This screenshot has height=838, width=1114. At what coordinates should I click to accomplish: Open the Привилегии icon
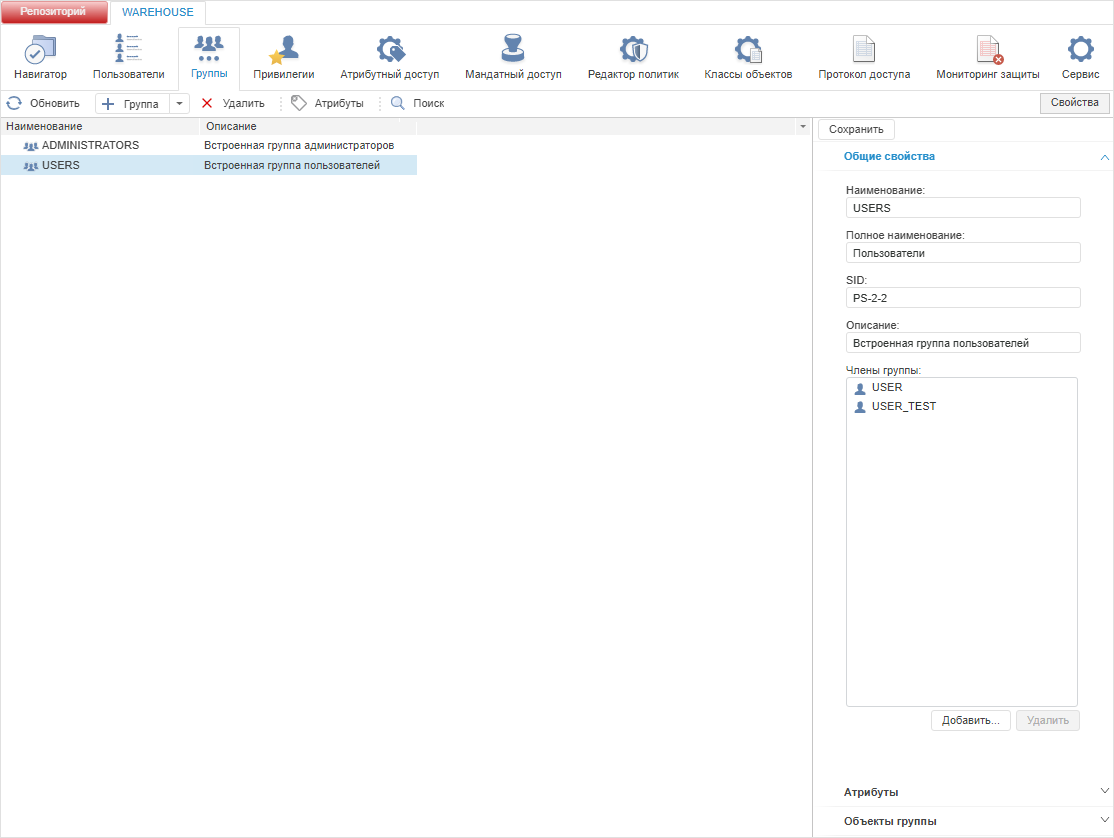coord(283,49)
